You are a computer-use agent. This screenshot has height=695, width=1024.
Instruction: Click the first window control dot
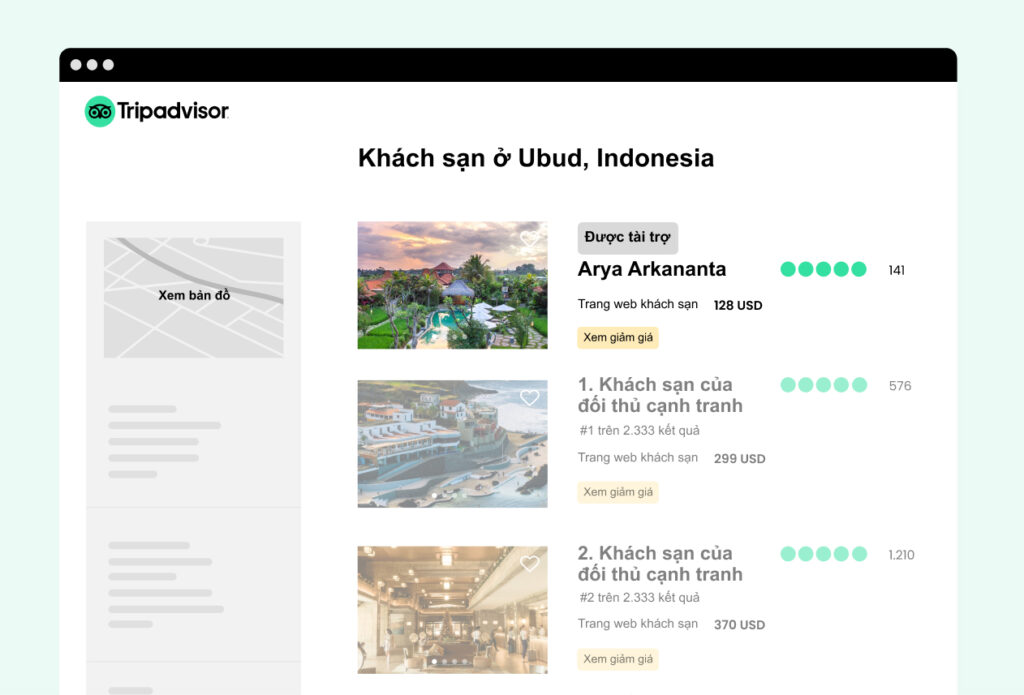76,65
